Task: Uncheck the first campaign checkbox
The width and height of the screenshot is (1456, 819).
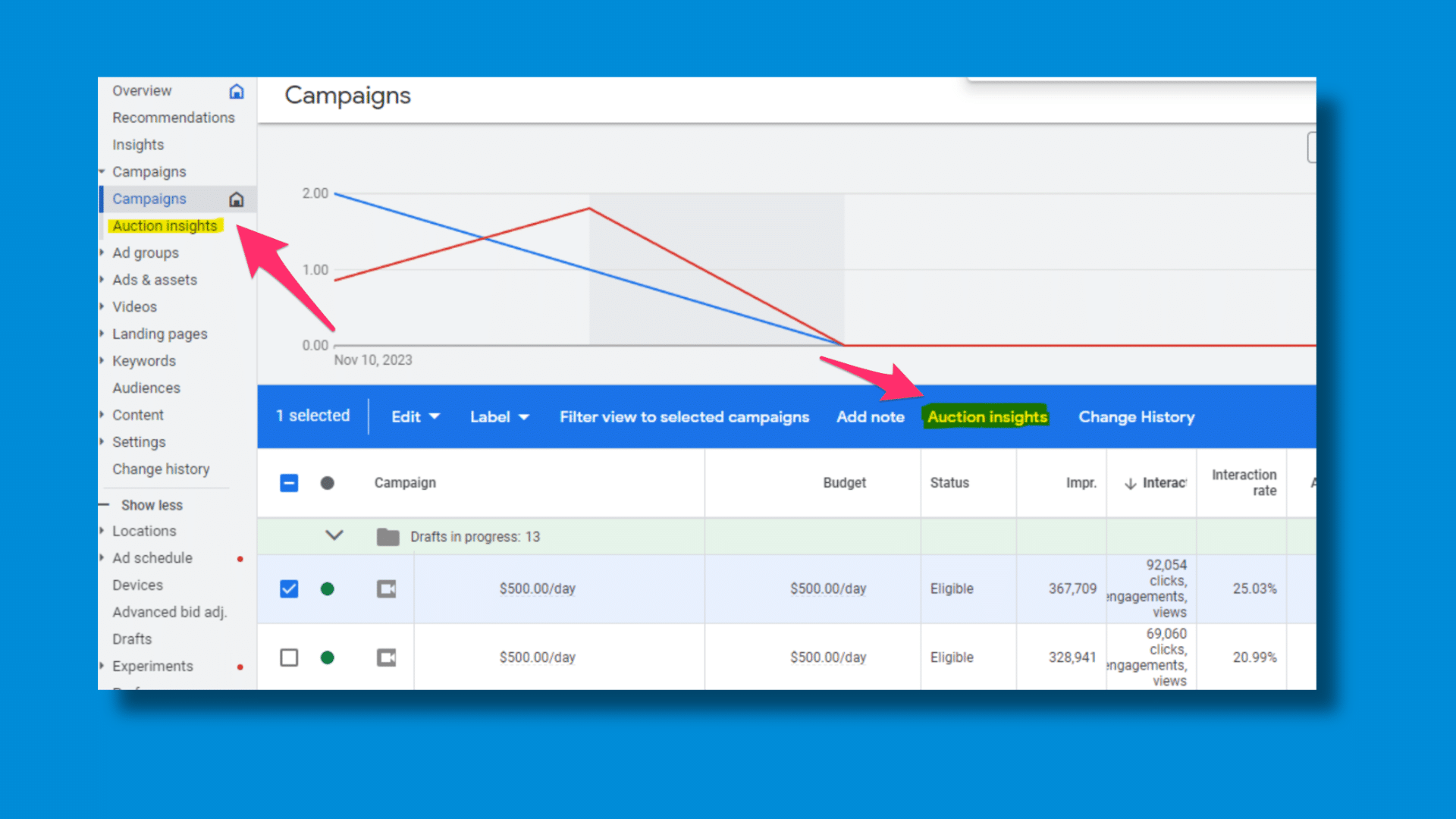Action: [289, 589]
